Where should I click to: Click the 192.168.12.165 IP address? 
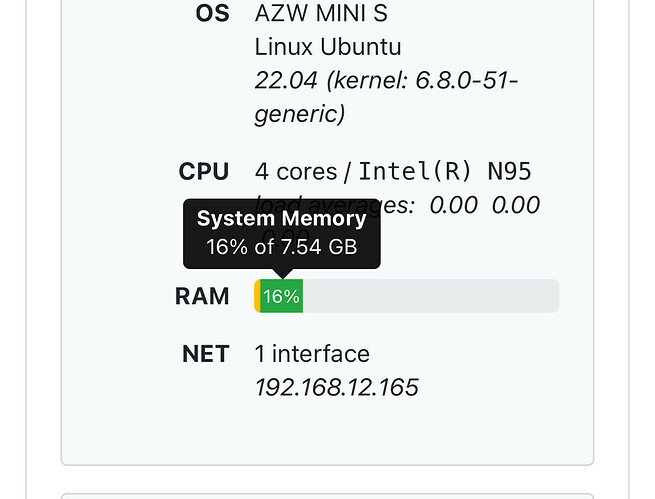click(x=336, y=387)
